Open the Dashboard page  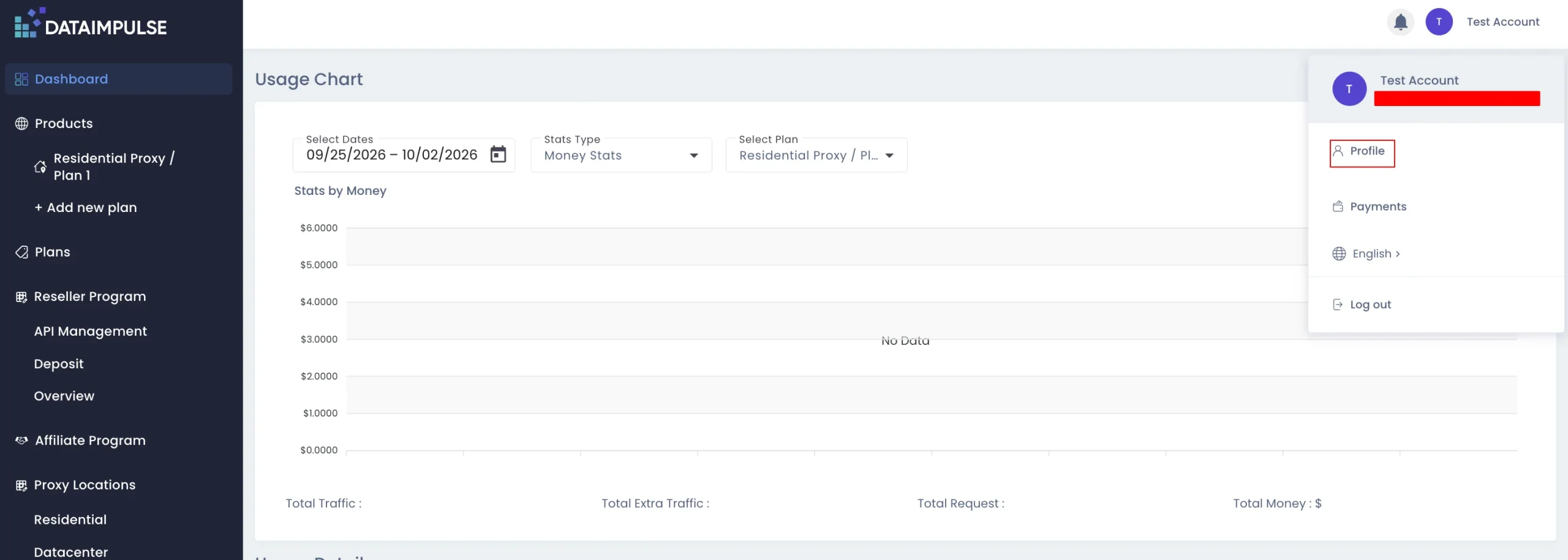pyautogui.click(x=118, y=79)
